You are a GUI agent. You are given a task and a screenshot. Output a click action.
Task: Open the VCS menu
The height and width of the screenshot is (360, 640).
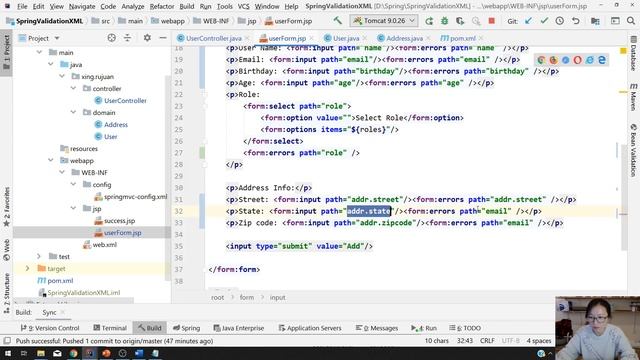[244, 7]
